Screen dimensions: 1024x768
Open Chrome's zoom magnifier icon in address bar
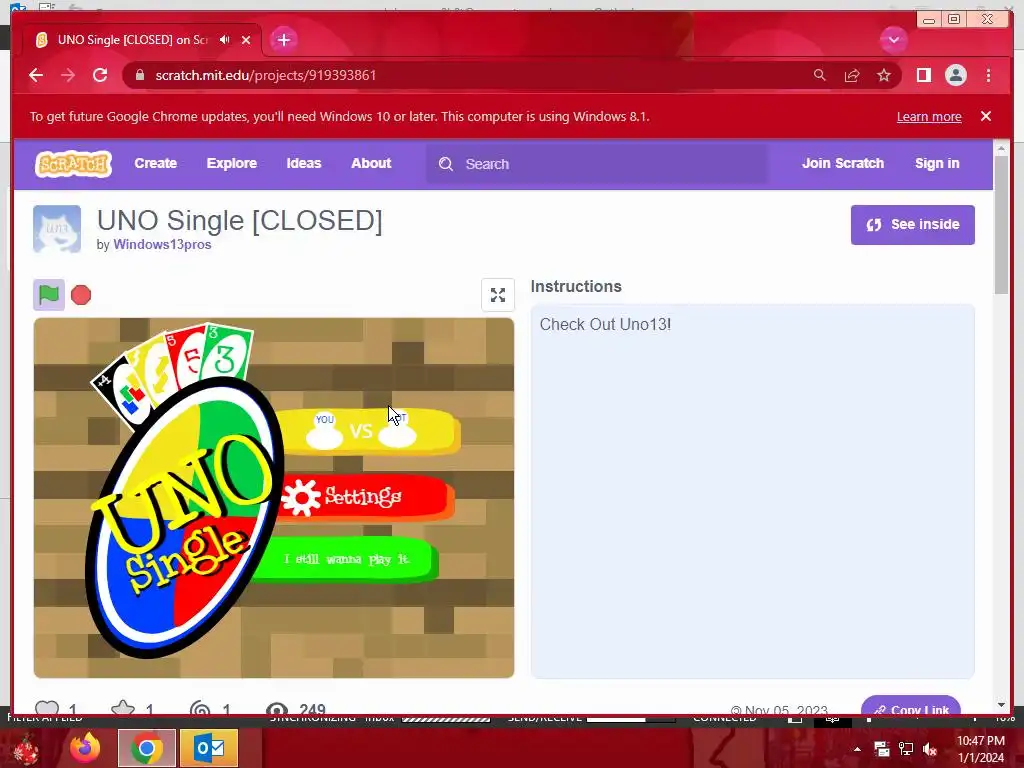click(x=820, y=75)
